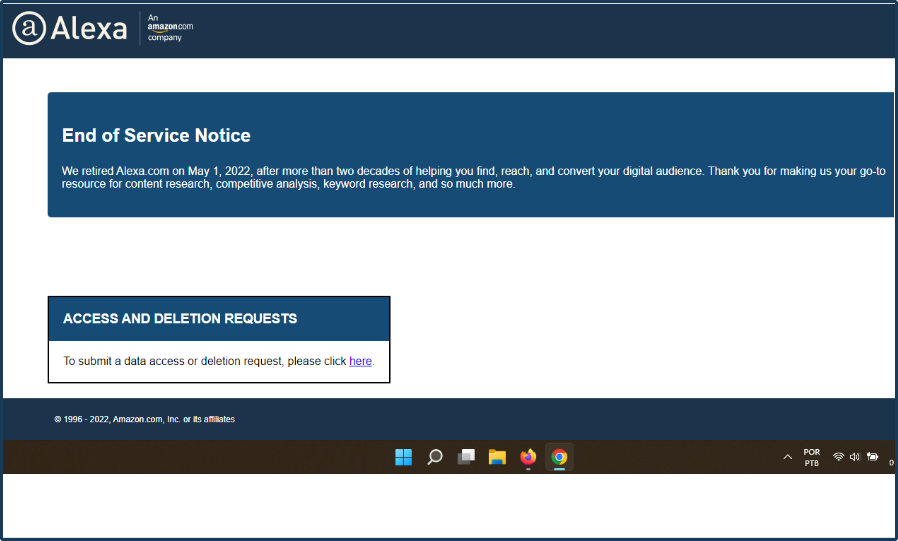Click the 'End of Service Notice' heading

156,135
